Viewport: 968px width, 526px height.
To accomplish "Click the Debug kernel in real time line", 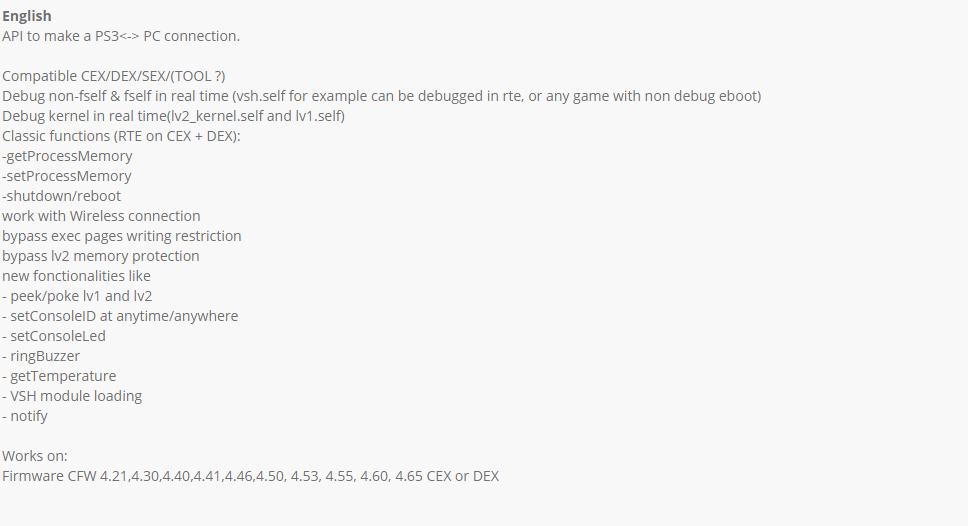I will pos(173,116).
